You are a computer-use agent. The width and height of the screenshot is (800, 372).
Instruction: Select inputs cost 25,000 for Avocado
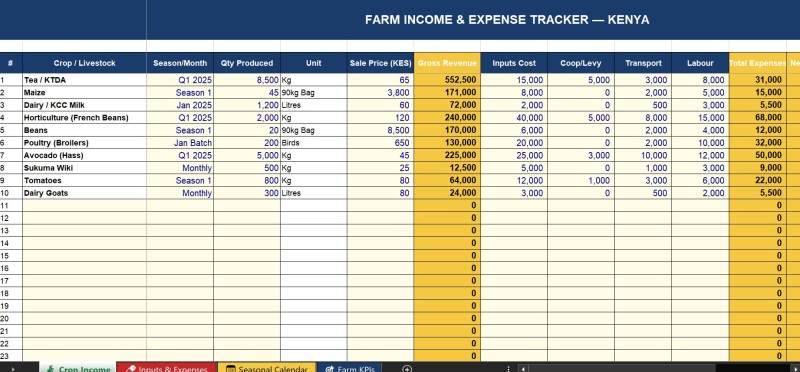tap(514, 155)
